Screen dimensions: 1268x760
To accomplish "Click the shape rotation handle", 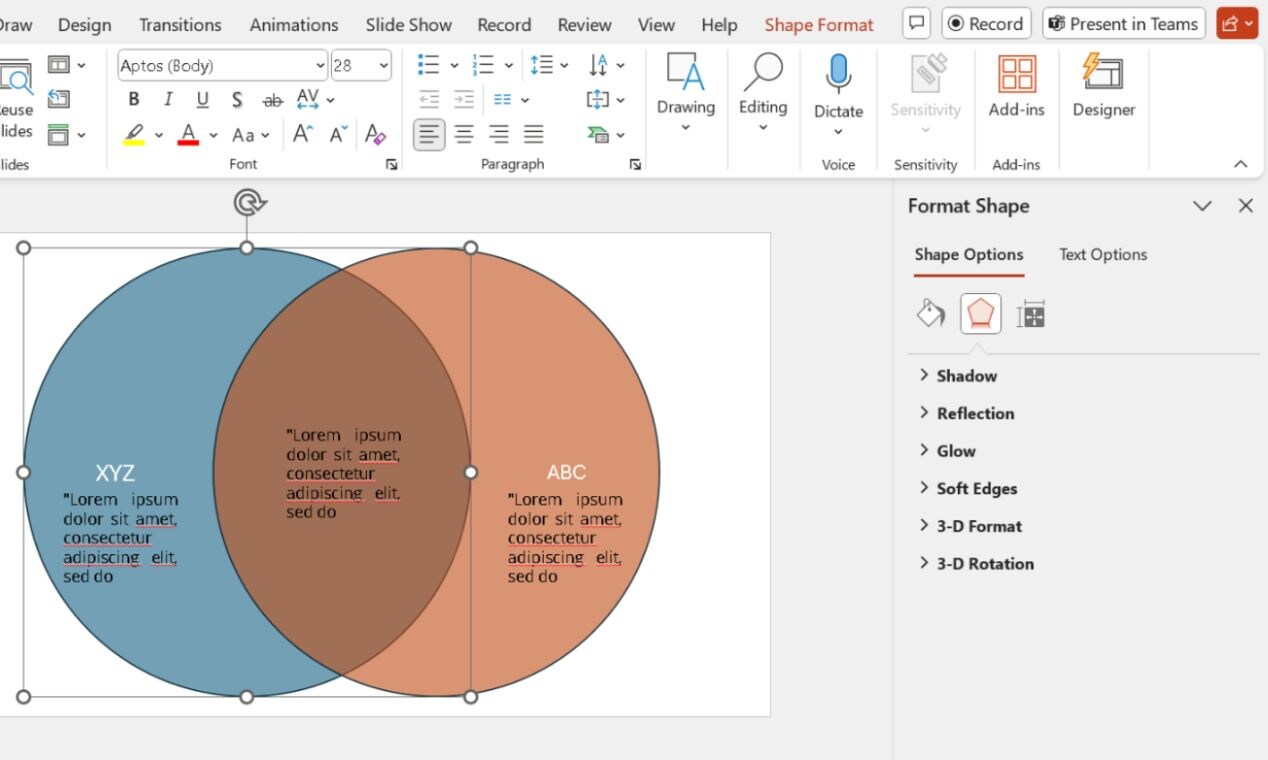I will 248,203.
